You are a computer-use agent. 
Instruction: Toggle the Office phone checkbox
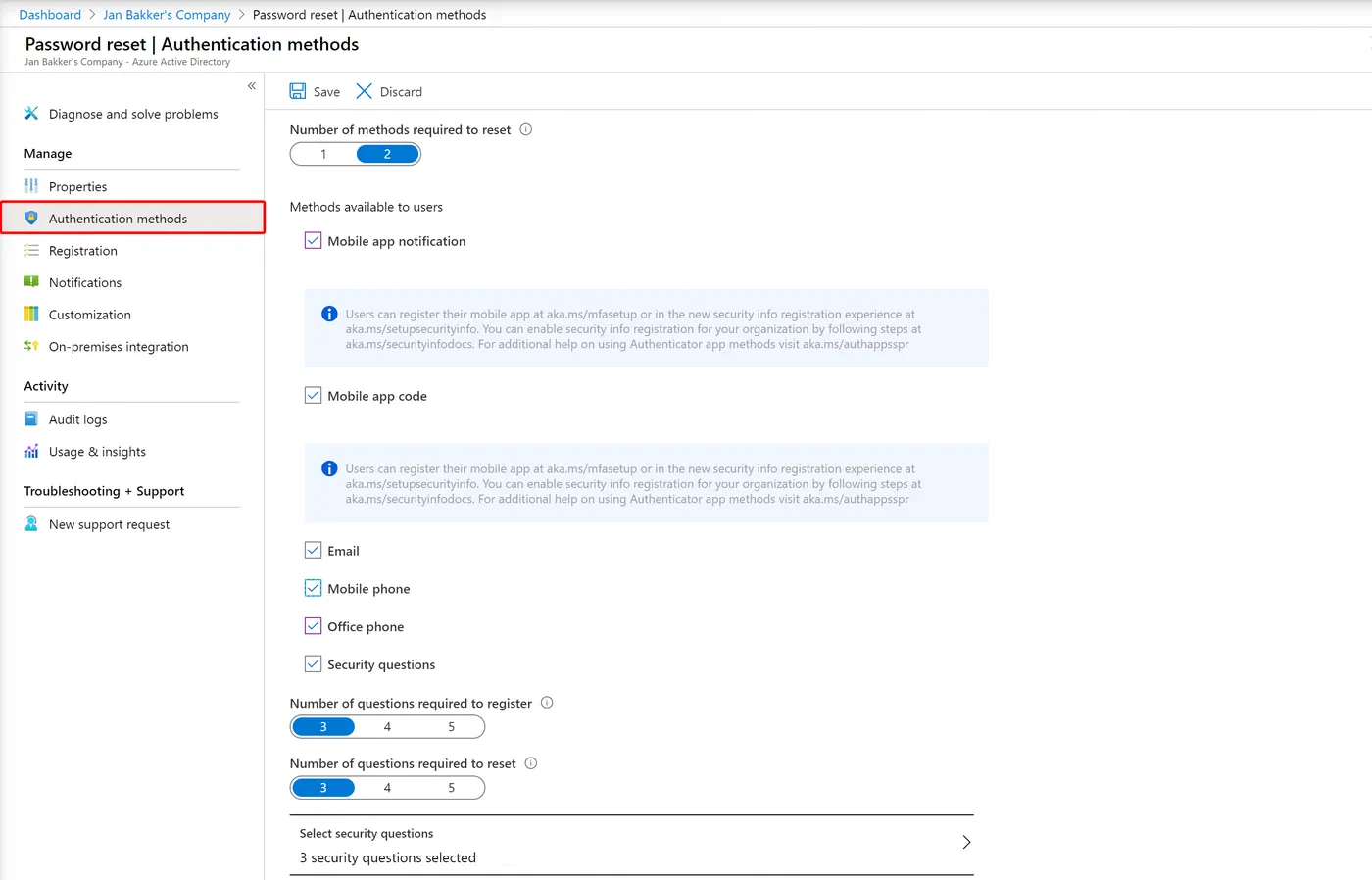click(x=313, y=626)
